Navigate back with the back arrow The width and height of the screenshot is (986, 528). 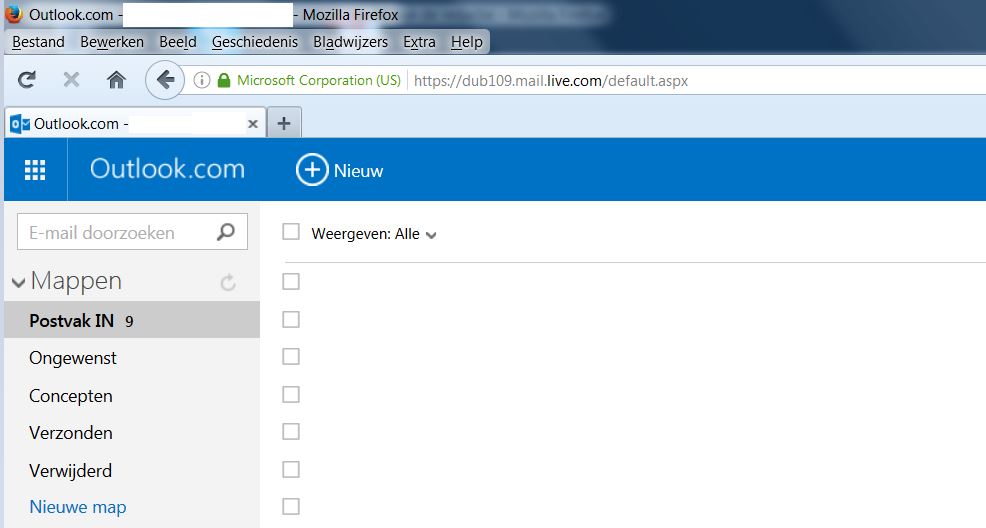click(165, 80)
